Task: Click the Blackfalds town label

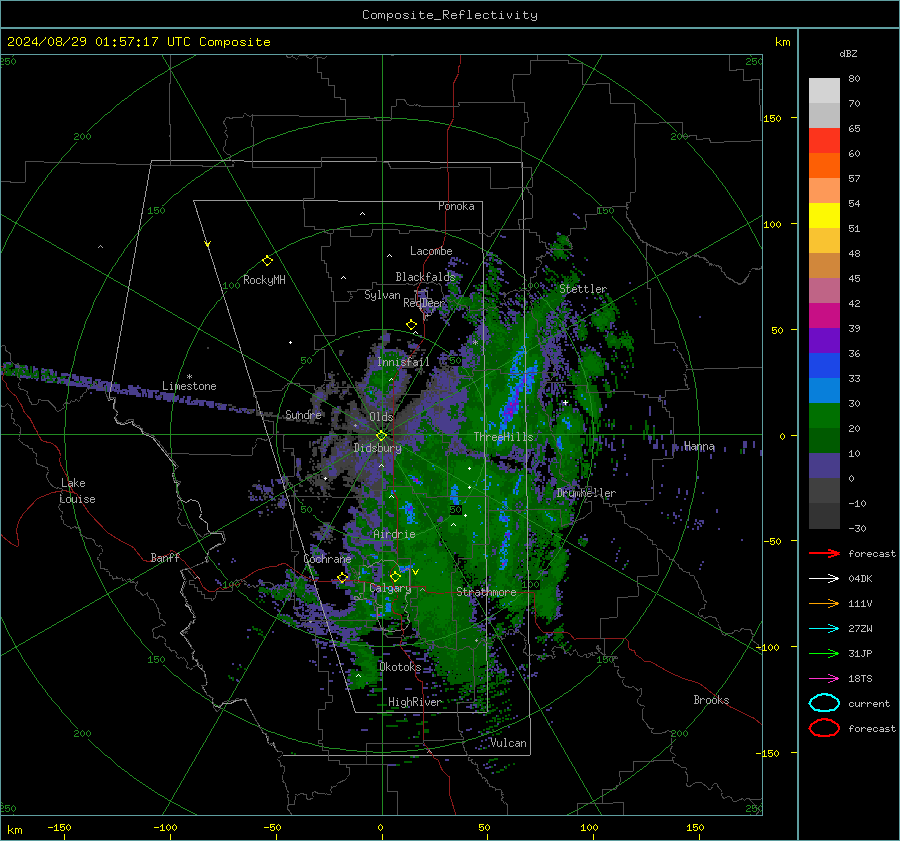Action: 425,277
